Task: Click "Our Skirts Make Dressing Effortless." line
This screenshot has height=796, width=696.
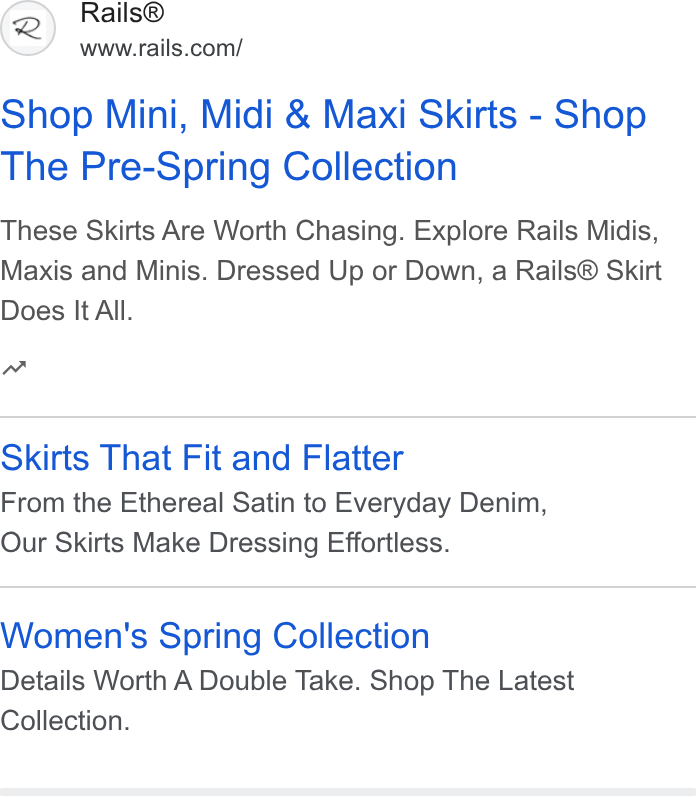Action: (225, 543)
